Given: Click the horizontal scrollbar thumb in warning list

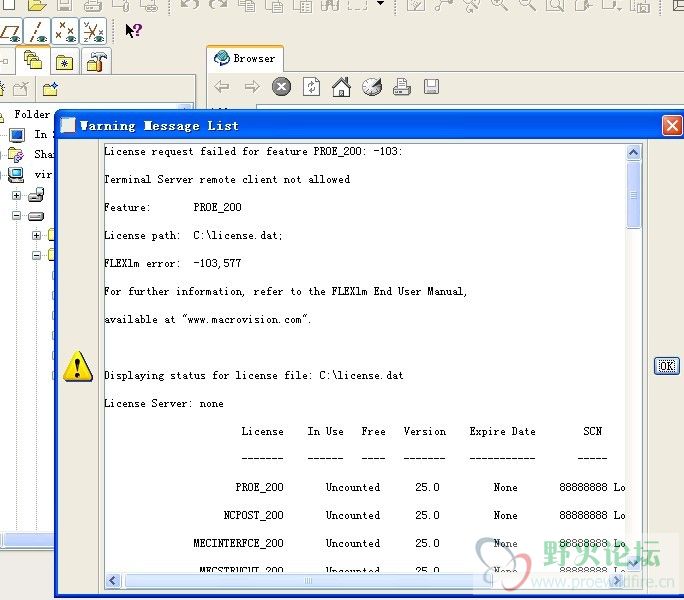Looking at the screenshot, I should pyautogui.click(x=308, y=581).
